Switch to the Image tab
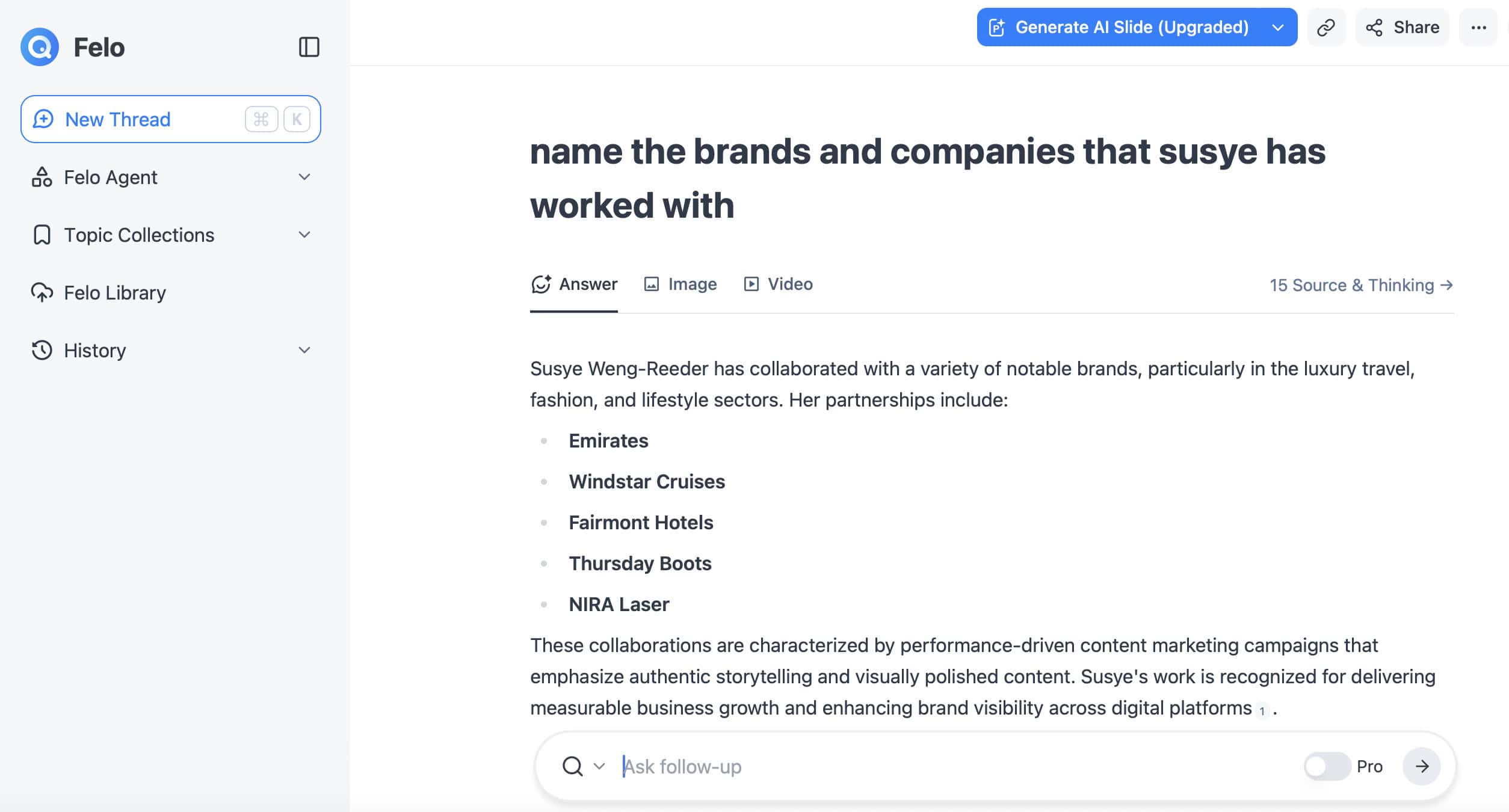The height and width of the screenshot is (812, 1509). 680,284
